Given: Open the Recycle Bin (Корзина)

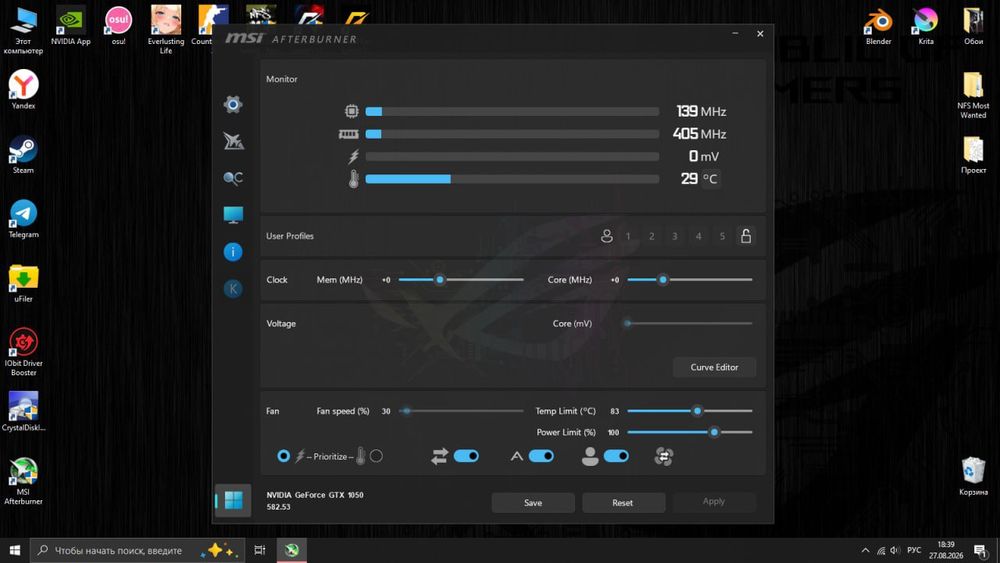Looking at the screenshot, I should 973,476.
